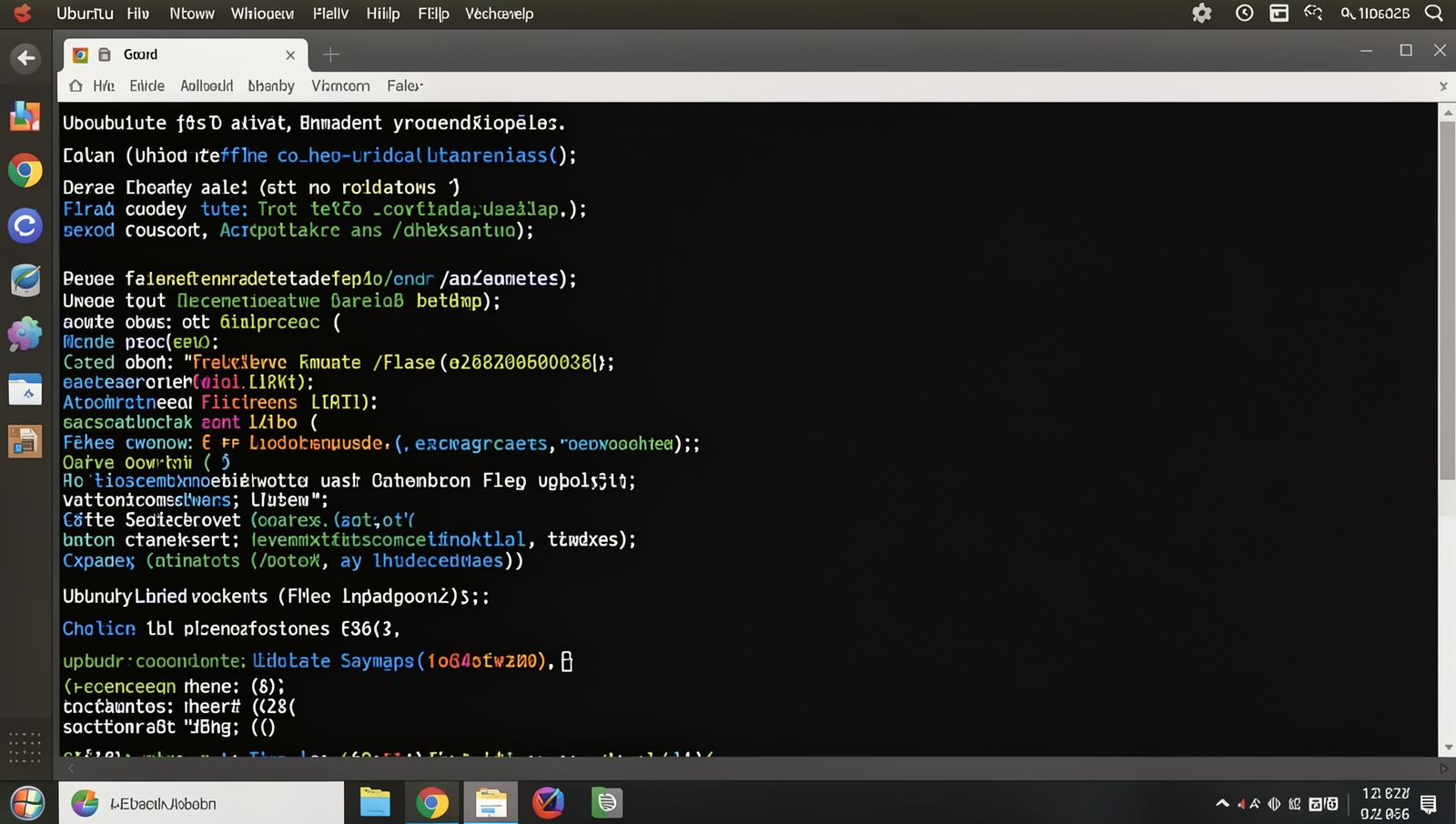The image size is (1456, 824).
Task: Open the puzzle piece extensions app in the dock
Action: [25, 335]
